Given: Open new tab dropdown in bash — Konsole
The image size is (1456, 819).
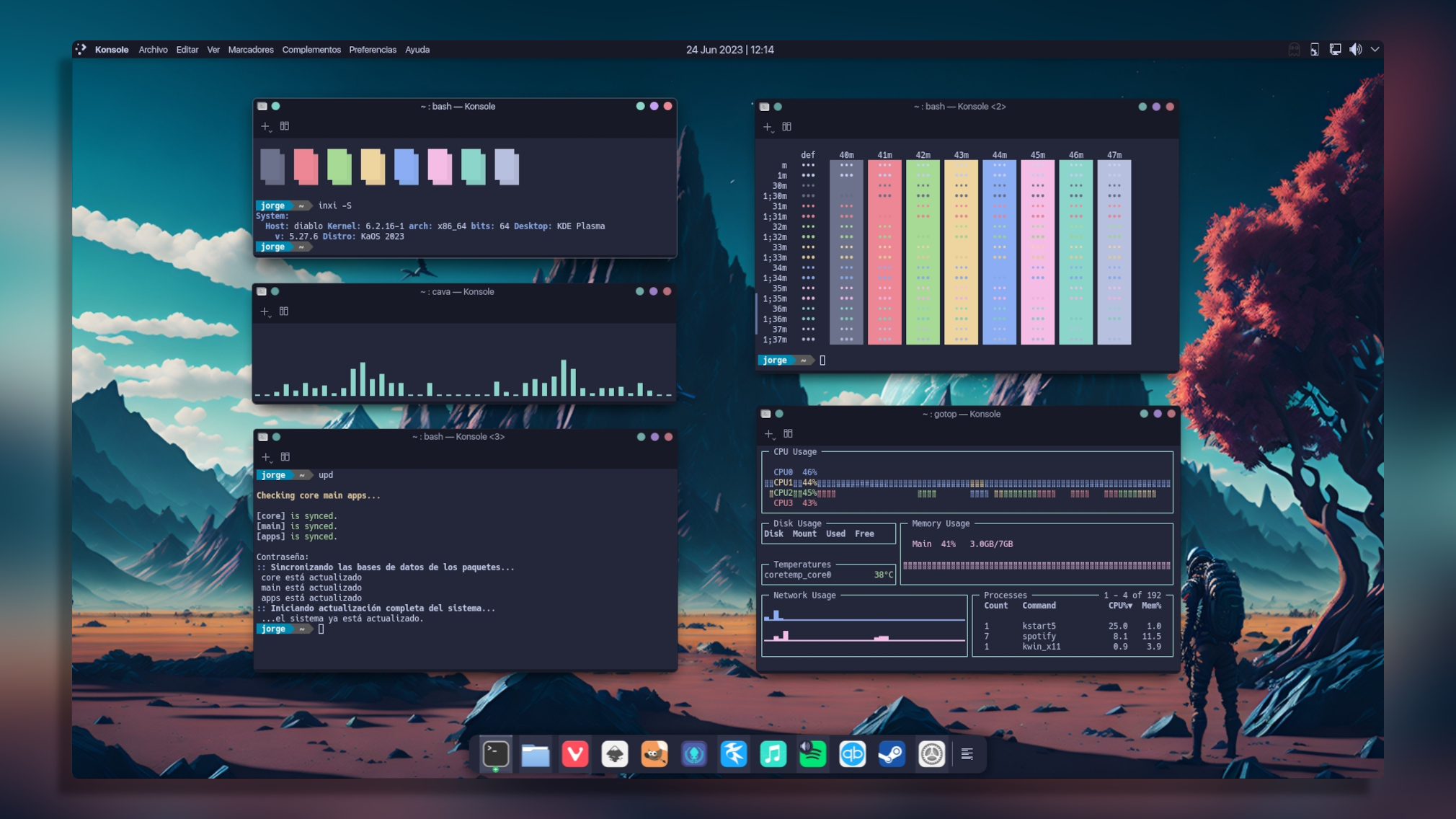Looking at the screenshot, I should click(265, 127).
